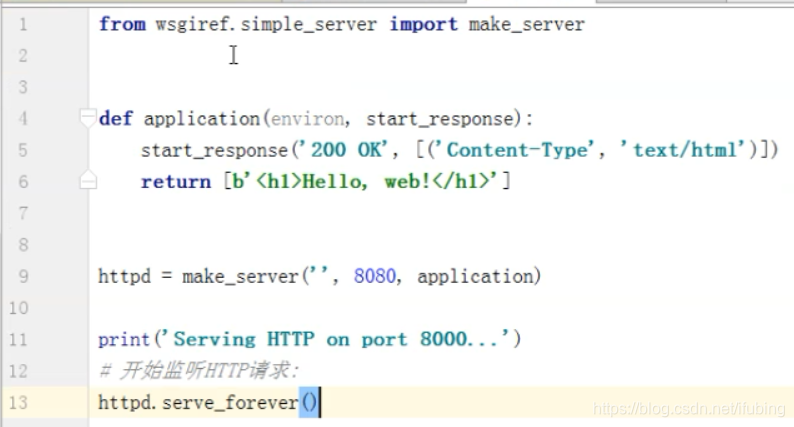Click 'make_server' in the import statement
Screen dimensions: 794x427
coord(527,24)
